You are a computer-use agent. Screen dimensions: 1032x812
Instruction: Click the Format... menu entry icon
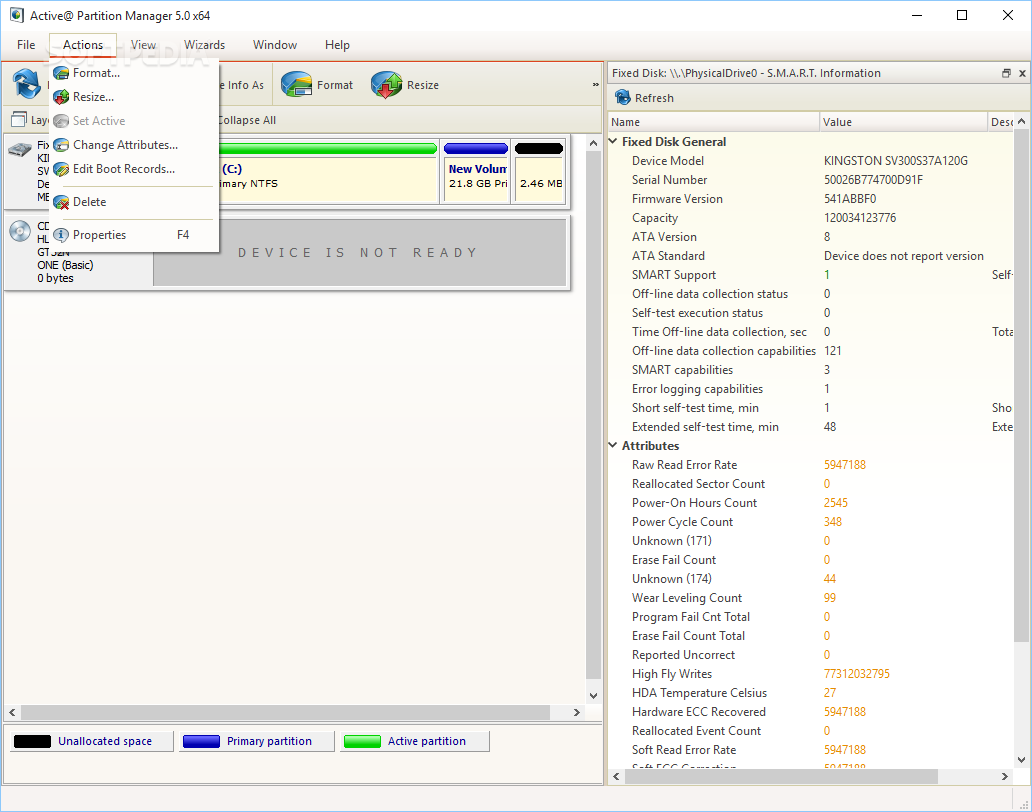coord(61,73)
